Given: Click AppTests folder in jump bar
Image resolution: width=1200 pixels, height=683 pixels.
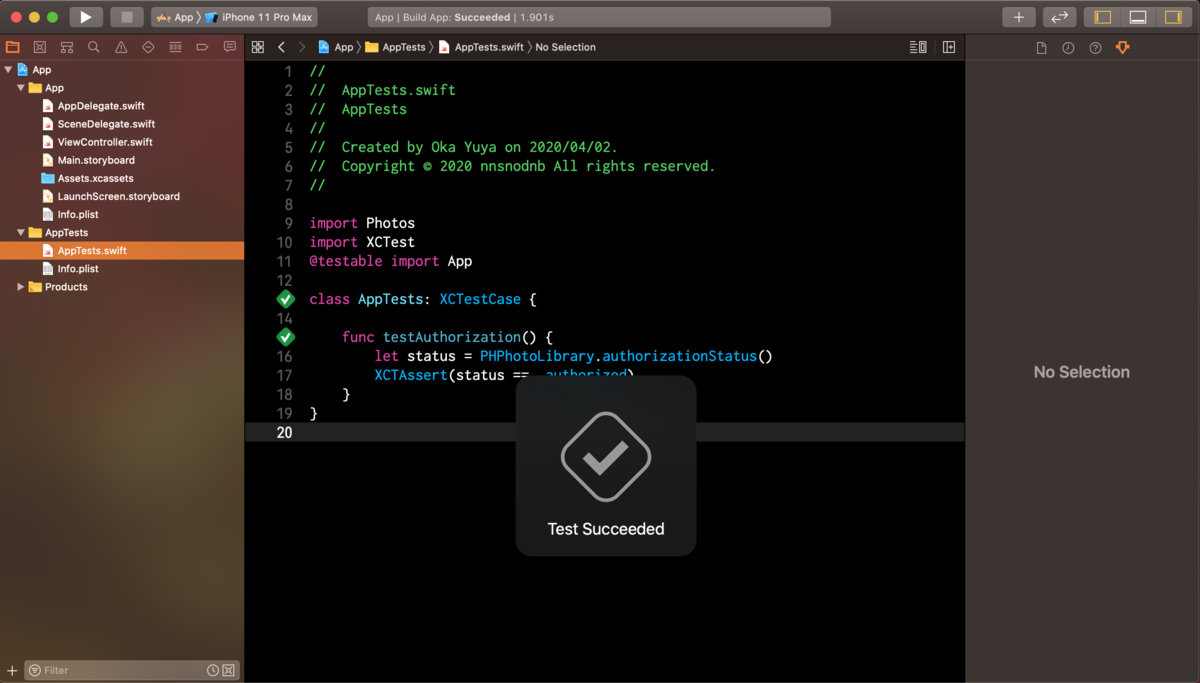Looking at the screenshot, I should 395,47.
